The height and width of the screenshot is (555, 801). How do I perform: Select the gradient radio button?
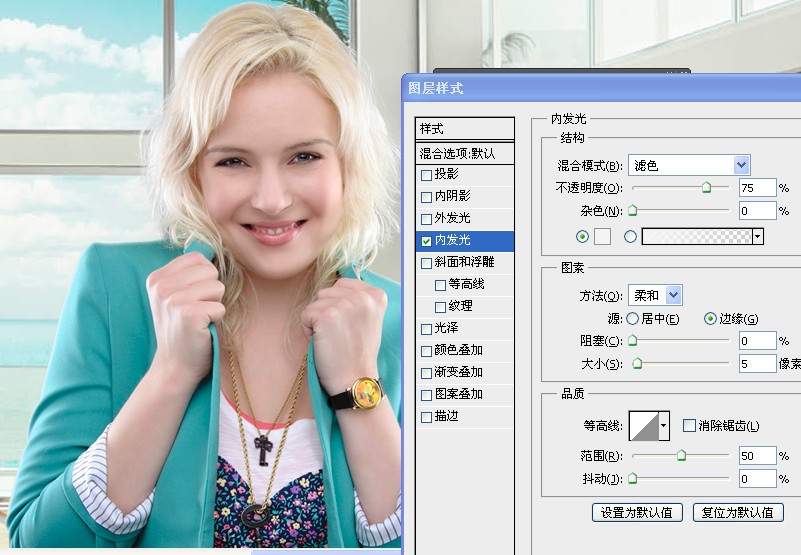click(631, 236)
